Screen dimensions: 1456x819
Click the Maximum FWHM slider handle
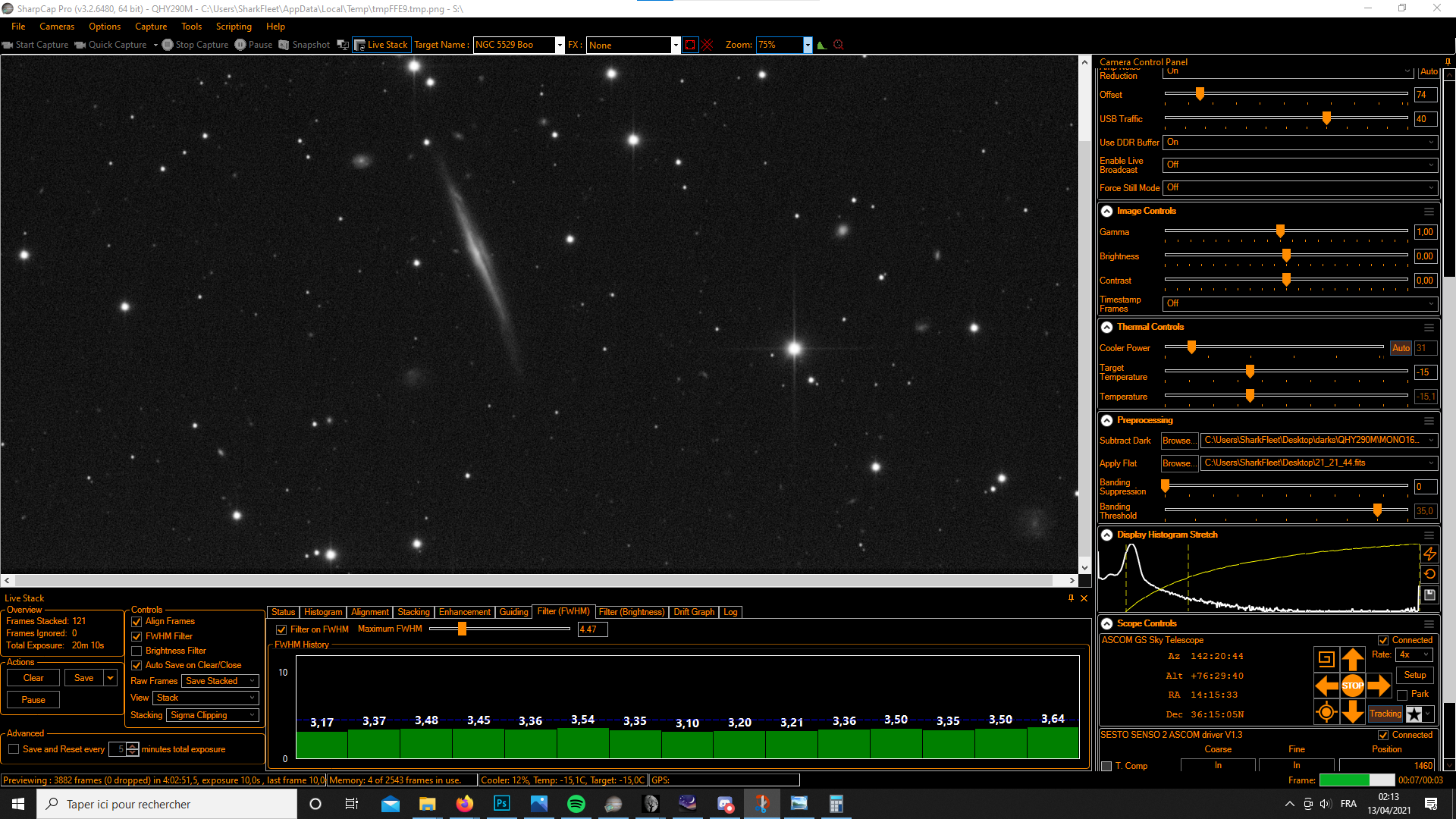(462, 629)
